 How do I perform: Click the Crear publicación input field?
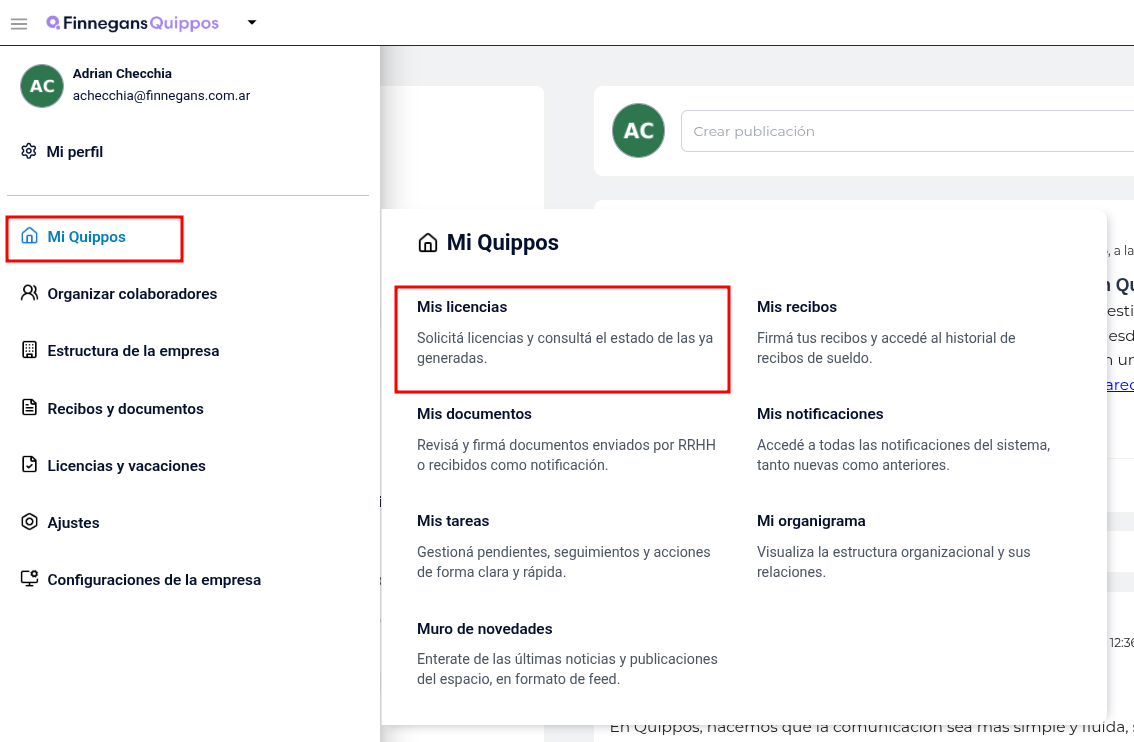pyautogui.click(x=907, y=131)
